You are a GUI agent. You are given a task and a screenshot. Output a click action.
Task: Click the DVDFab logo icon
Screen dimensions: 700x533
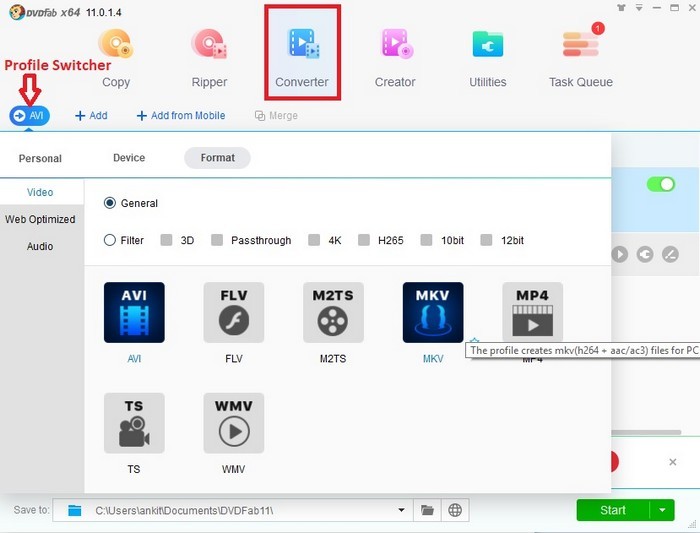coord(17,12)
